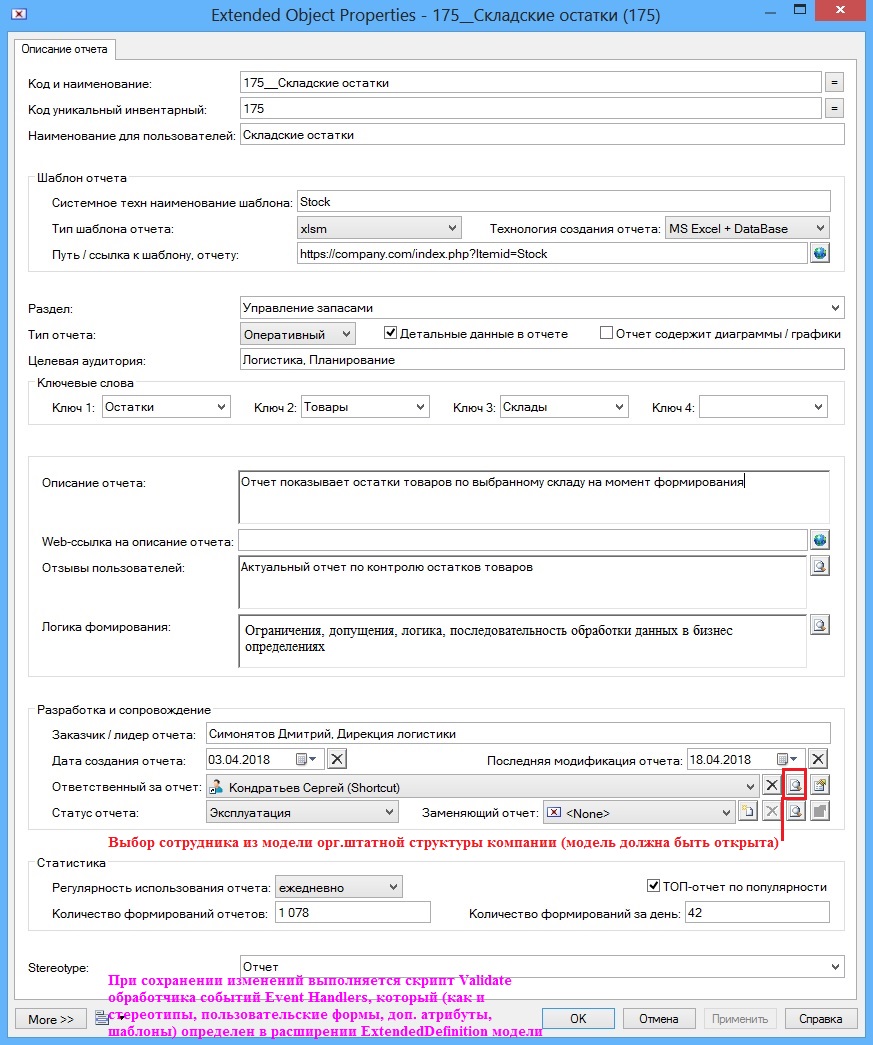Screen dimensions: 873x1045
Task: Maximize the Extended Object Properties window
Action: (x=800, y=9)
